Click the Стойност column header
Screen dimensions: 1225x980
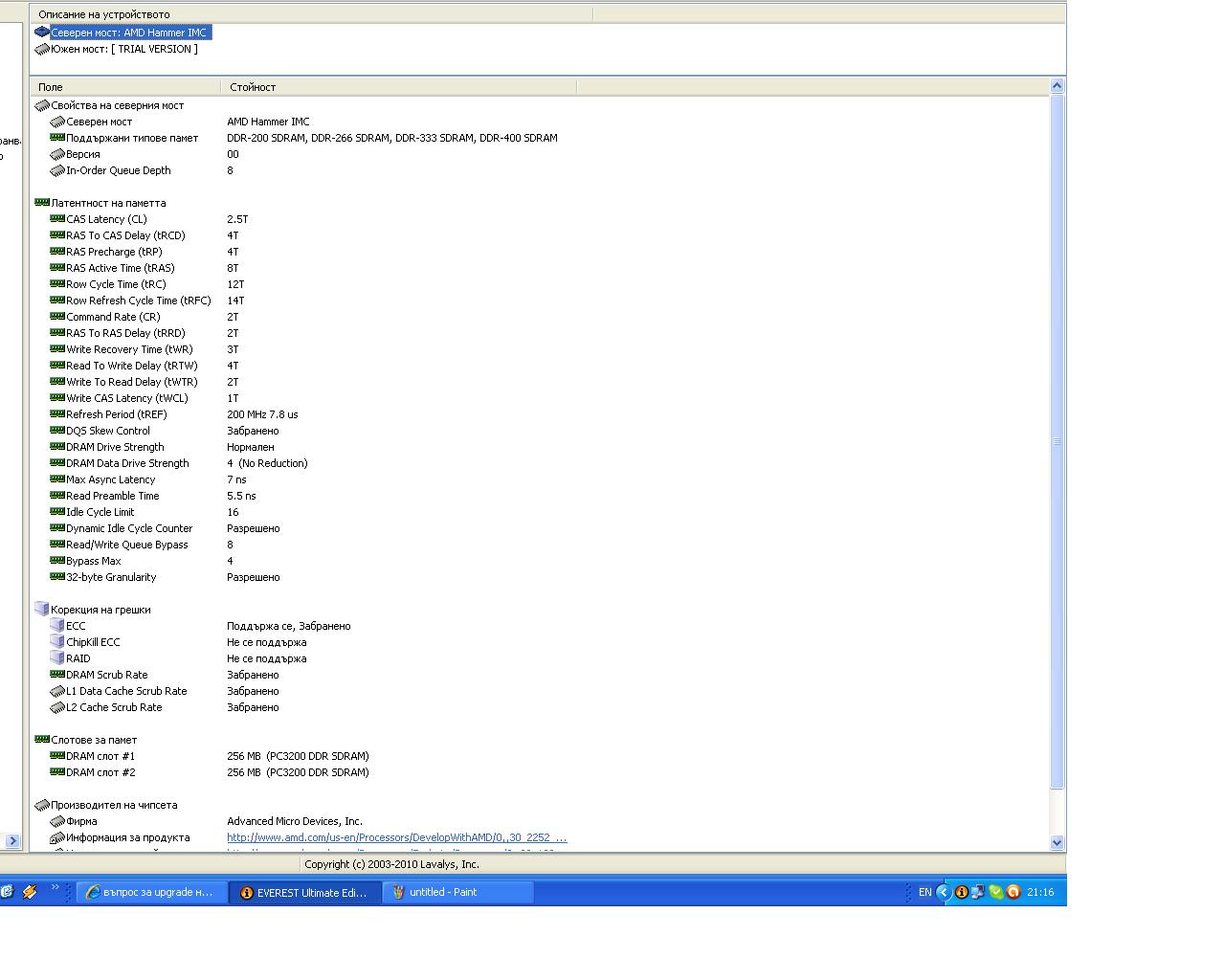tap(397, 87)
